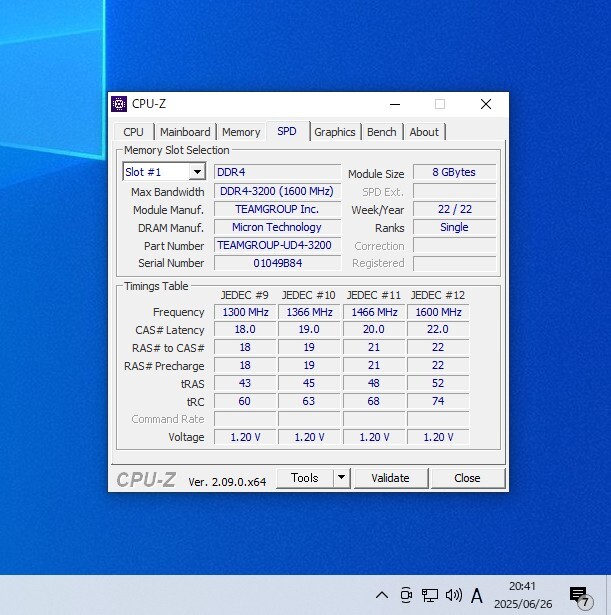Viewport: 611px width, 615px height.
Task: Click the '8 GBytes' module size value
Action: (454, 172)
